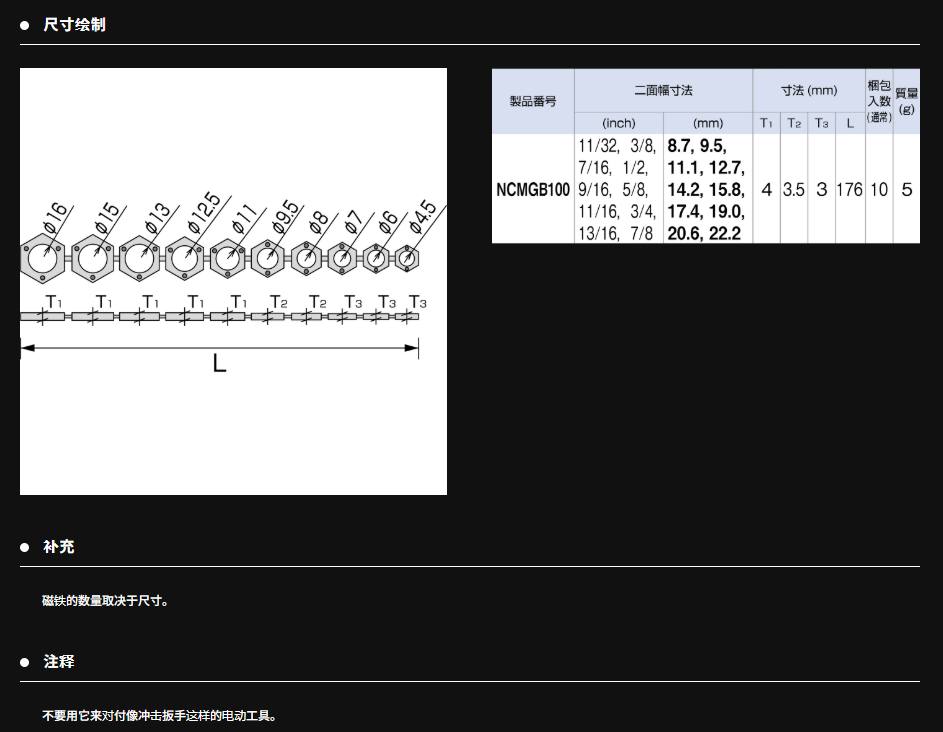
Task: Select the φ12.5 hexagon socket
Action: pos(185,258)
